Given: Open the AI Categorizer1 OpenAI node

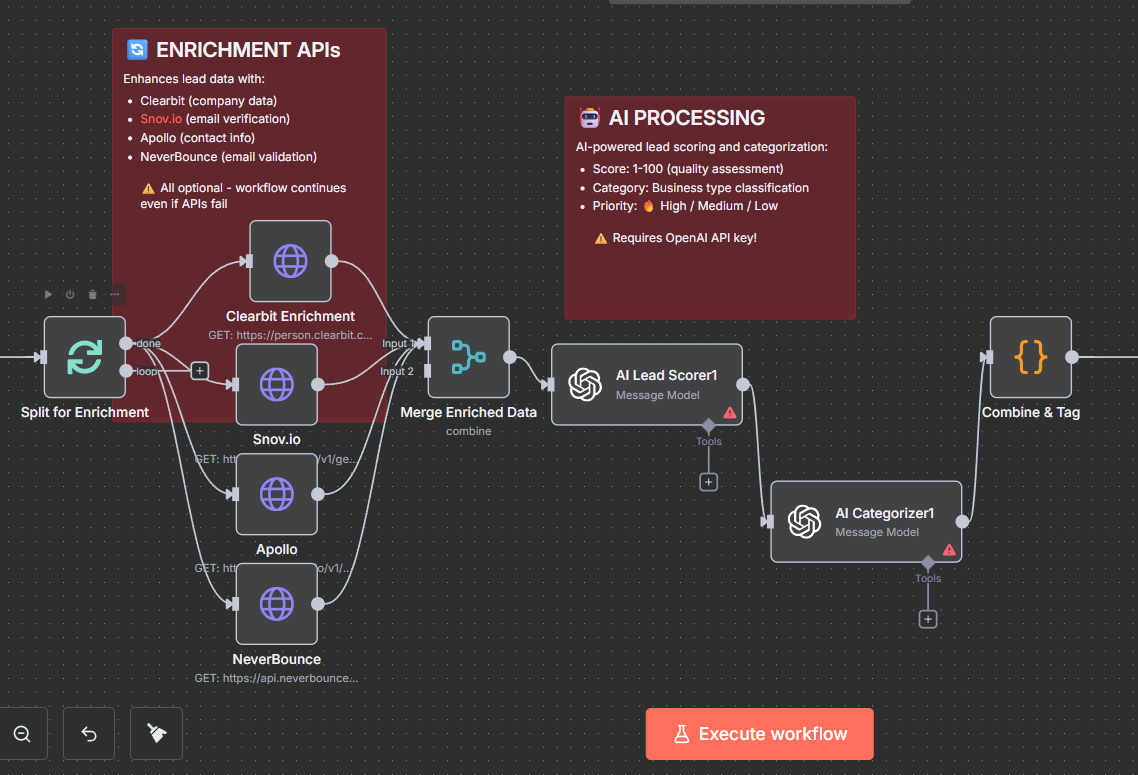Looking at the screenshot, I should [x=866, y=522].
